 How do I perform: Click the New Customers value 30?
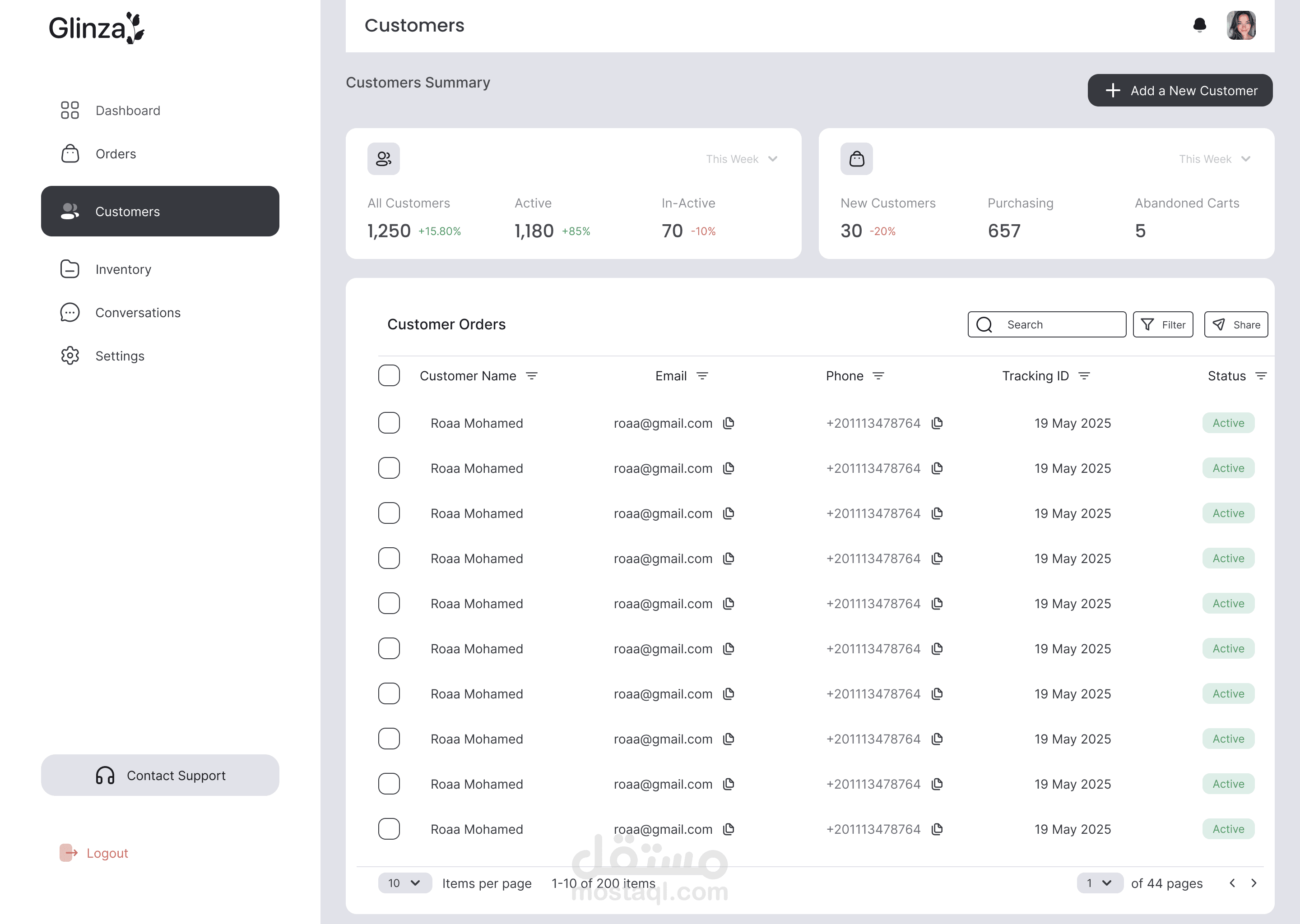click(851, 231)
